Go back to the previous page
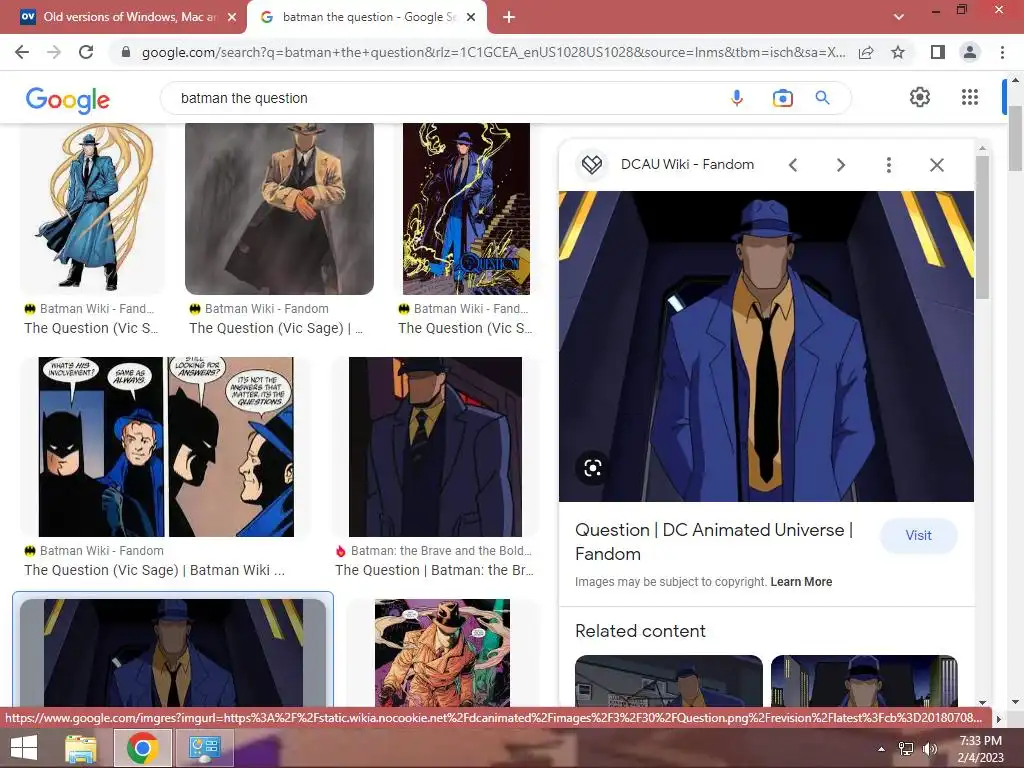 click(22, 52)
